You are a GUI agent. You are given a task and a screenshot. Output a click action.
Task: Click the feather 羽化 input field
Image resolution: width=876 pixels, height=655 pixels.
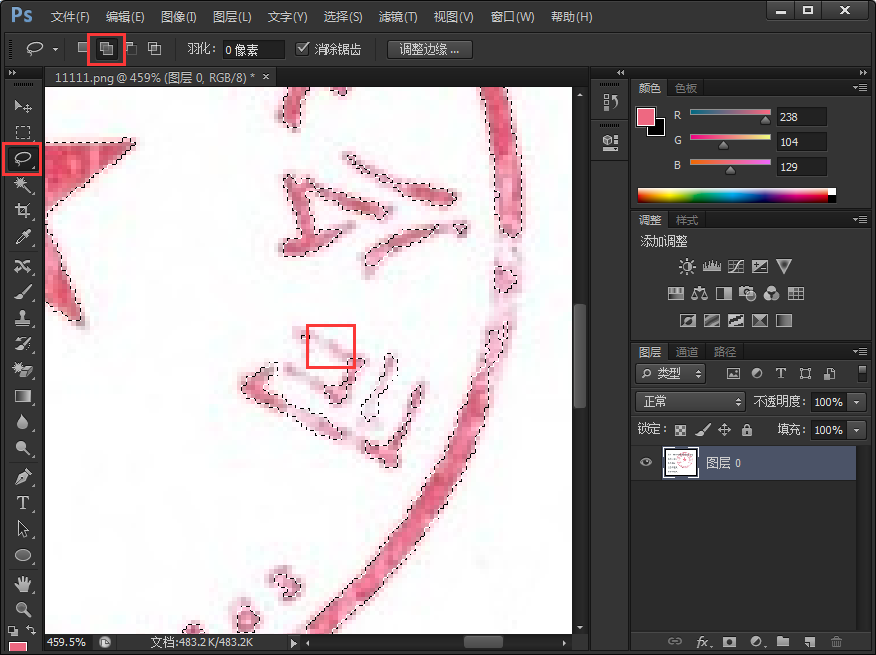254,49
